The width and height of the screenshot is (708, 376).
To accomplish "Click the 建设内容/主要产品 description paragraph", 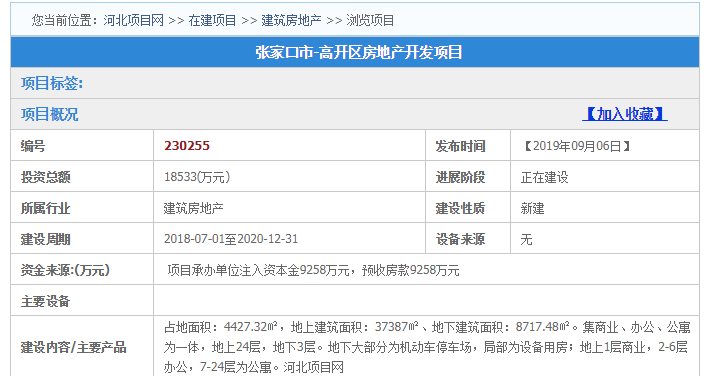I will coord(426,347).
